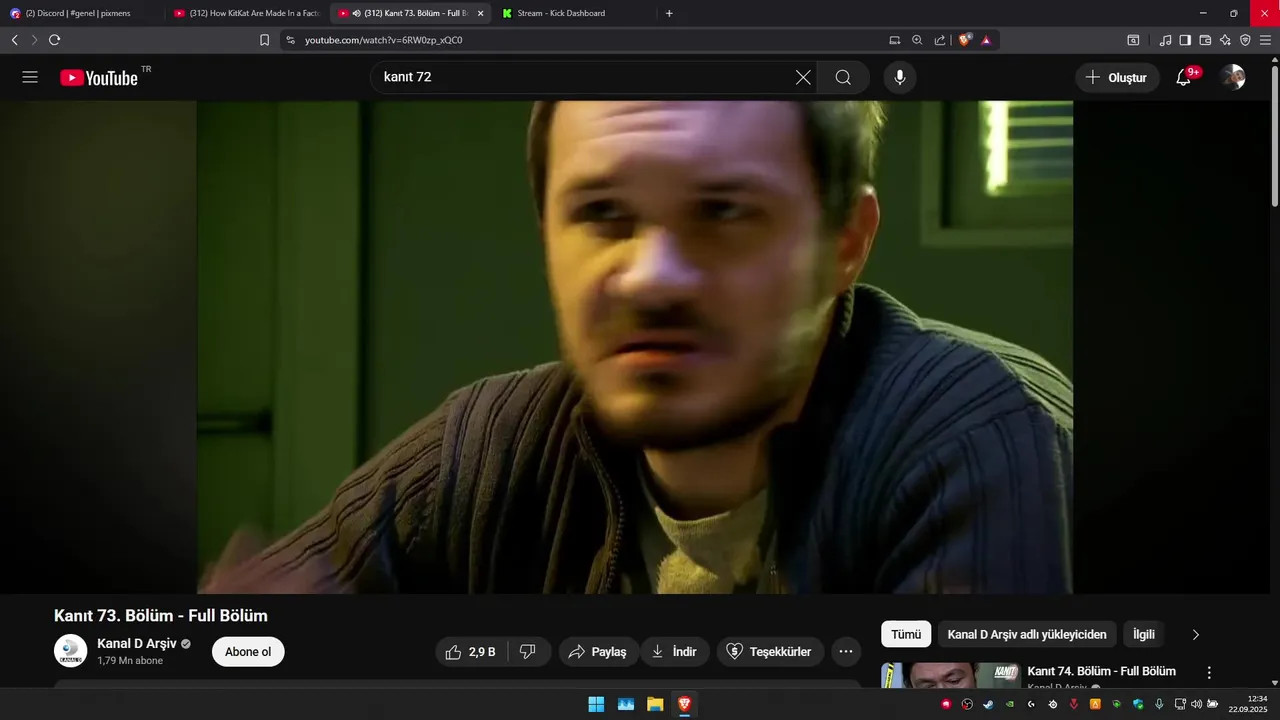Dislike the video with thumbs down
1280x720 pixels.
point(528,652)
